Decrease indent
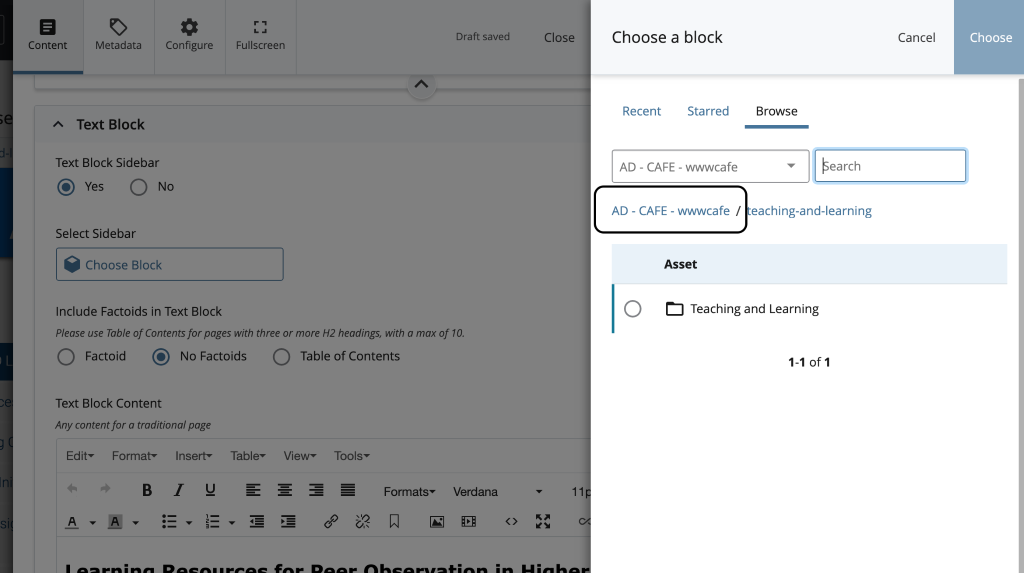This screenshot has height=573, width=1024. pyautogui.click(x=257, y=521)
